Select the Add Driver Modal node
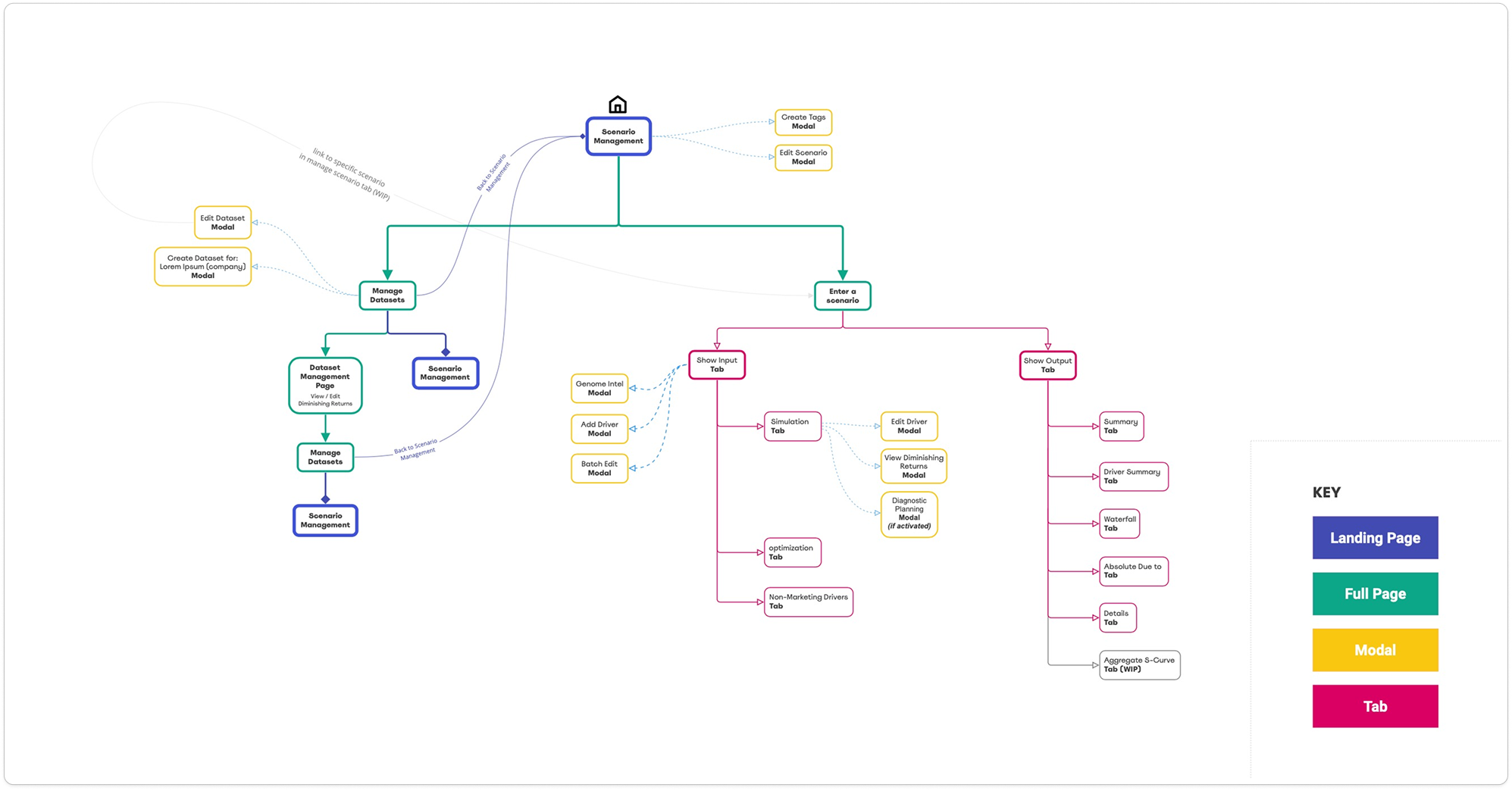 [x=599, y=429]
